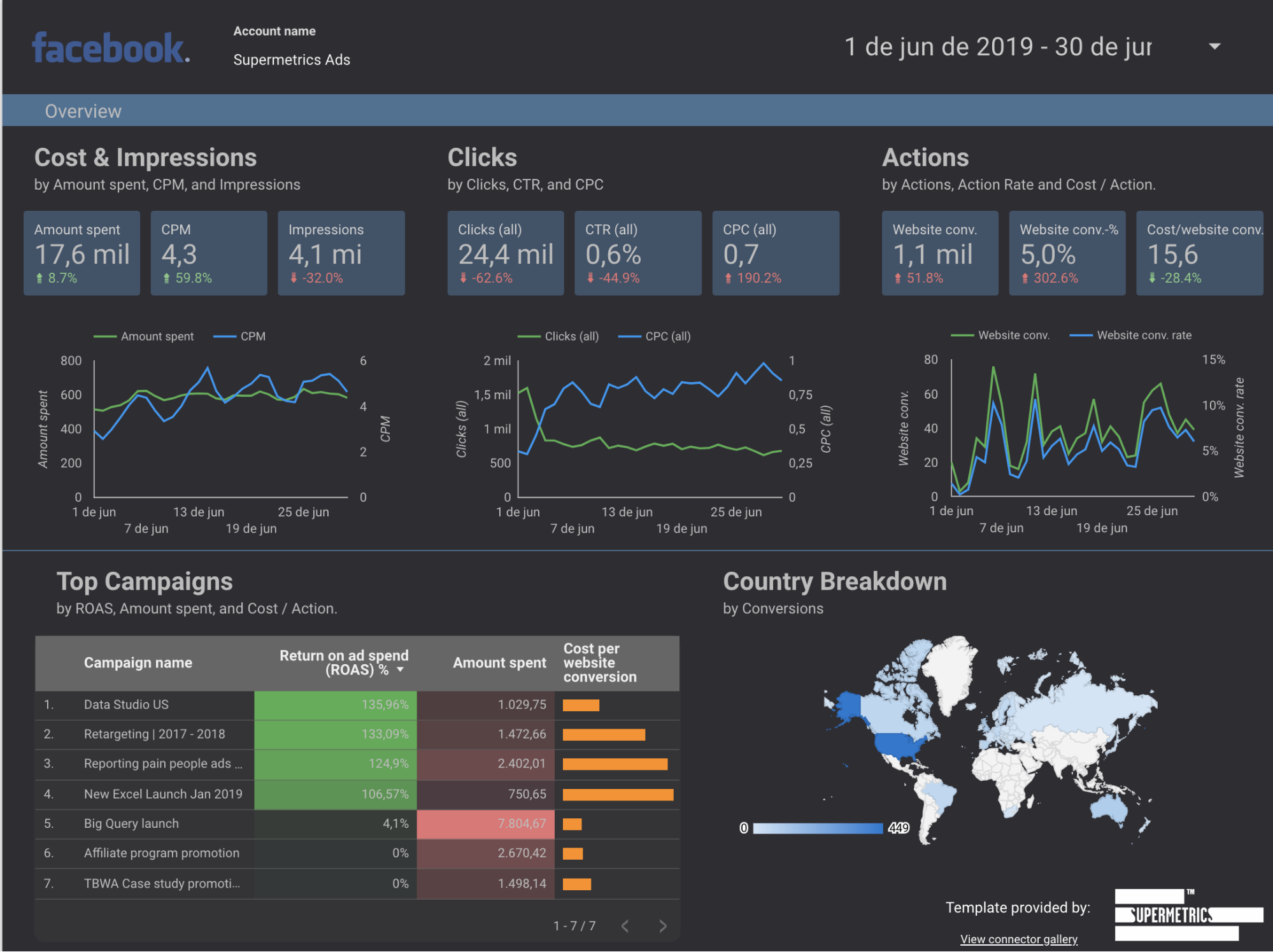Click the CPC up-arrow change indicator

click(729, 278)
